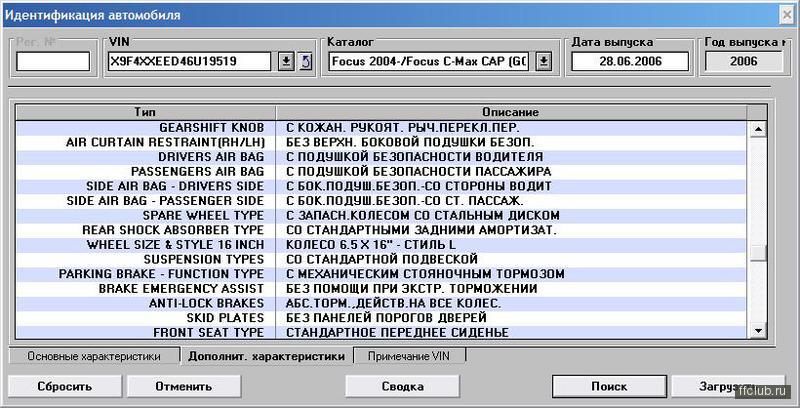Select the SKID PLATES row
800x408 pixels.
point(381,318)
